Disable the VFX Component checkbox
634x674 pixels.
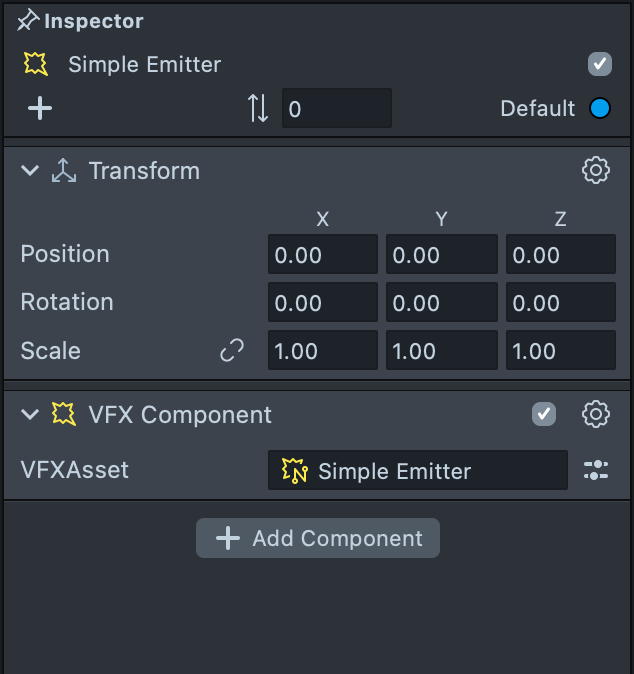pos(544,414)
